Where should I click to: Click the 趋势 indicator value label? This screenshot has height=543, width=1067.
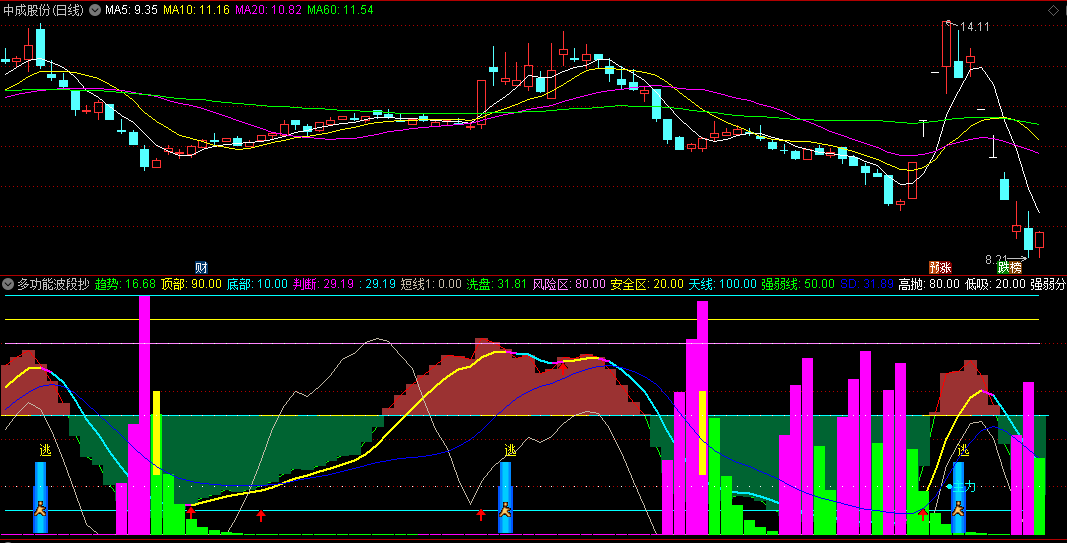point(125,284)
